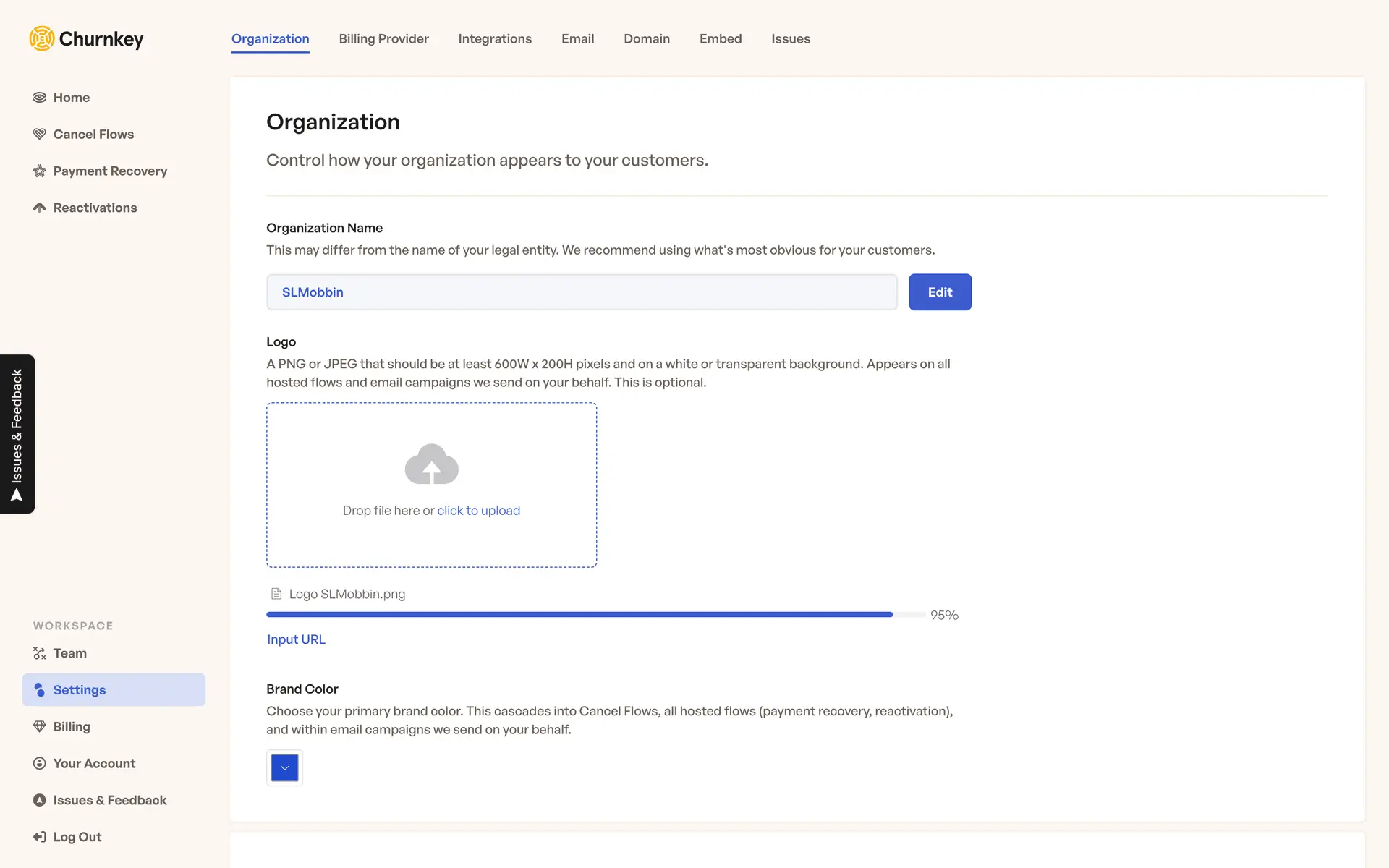Screen dimensions: 1389x868
Task: Go to Payment Recovery star icon
Action: (40, 171)
